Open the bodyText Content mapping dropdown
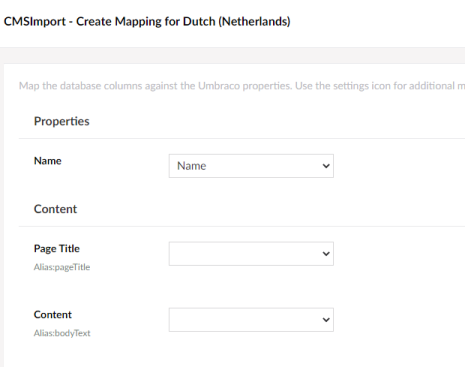This screenshot has width=465, height=367. coord(251,320)
